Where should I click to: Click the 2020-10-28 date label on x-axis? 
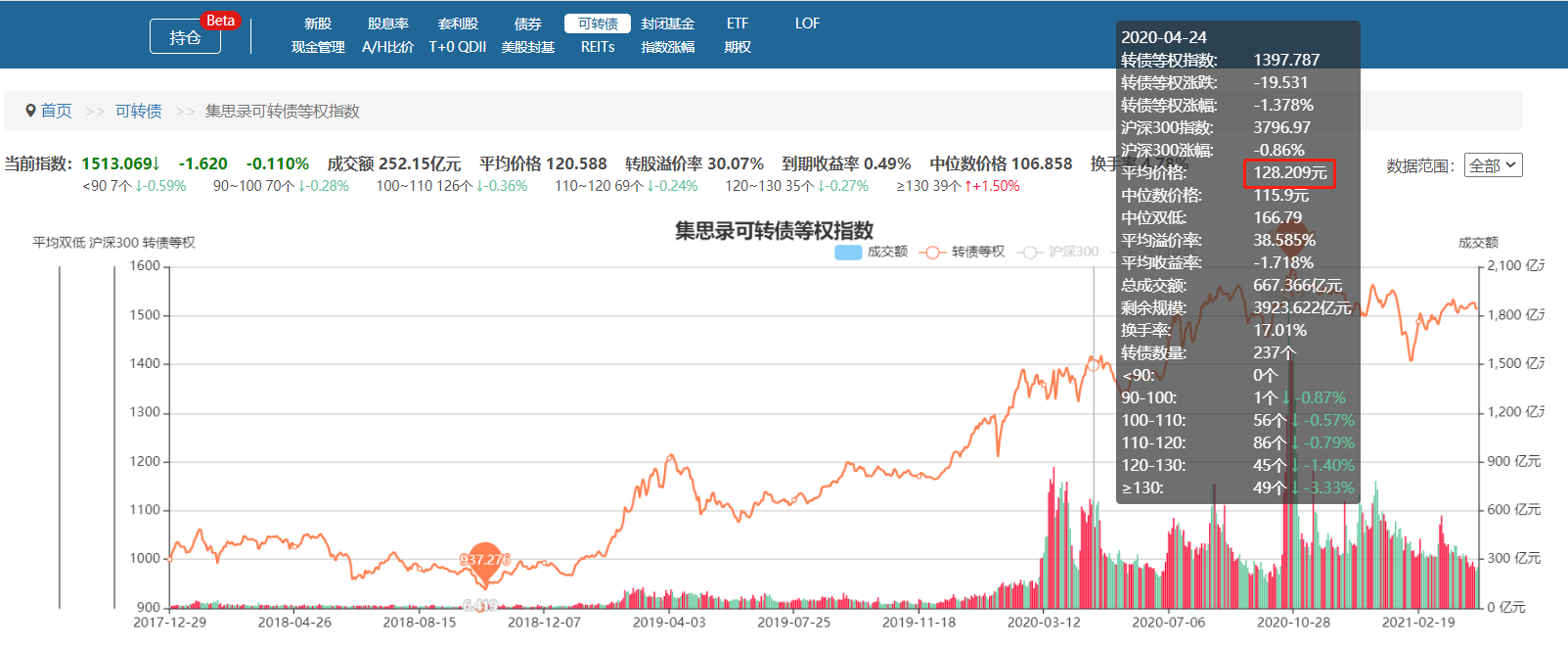(x=1293, y=622)
